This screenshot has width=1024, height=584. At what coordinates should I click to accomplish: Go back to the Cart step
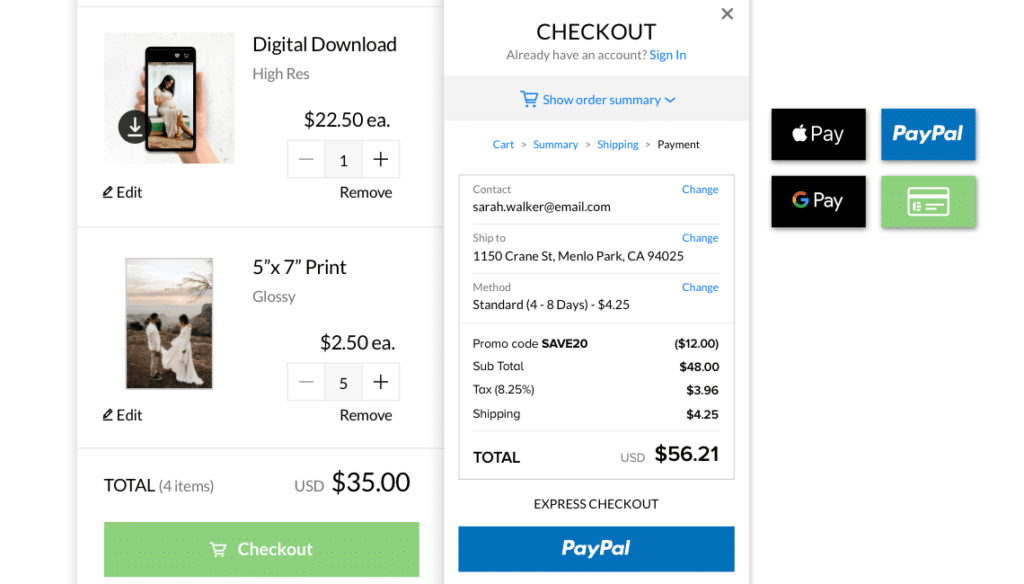tap(503, 144)
